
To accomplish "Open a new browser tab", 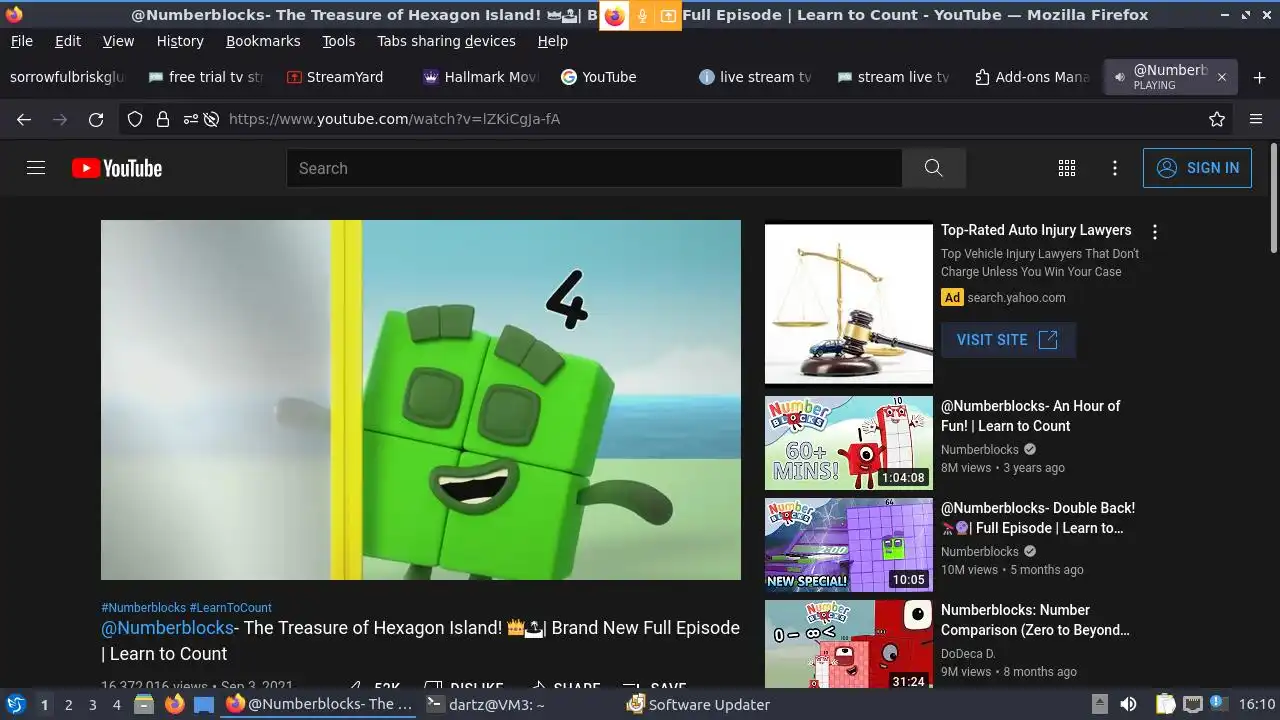I will pos(1259,77).
